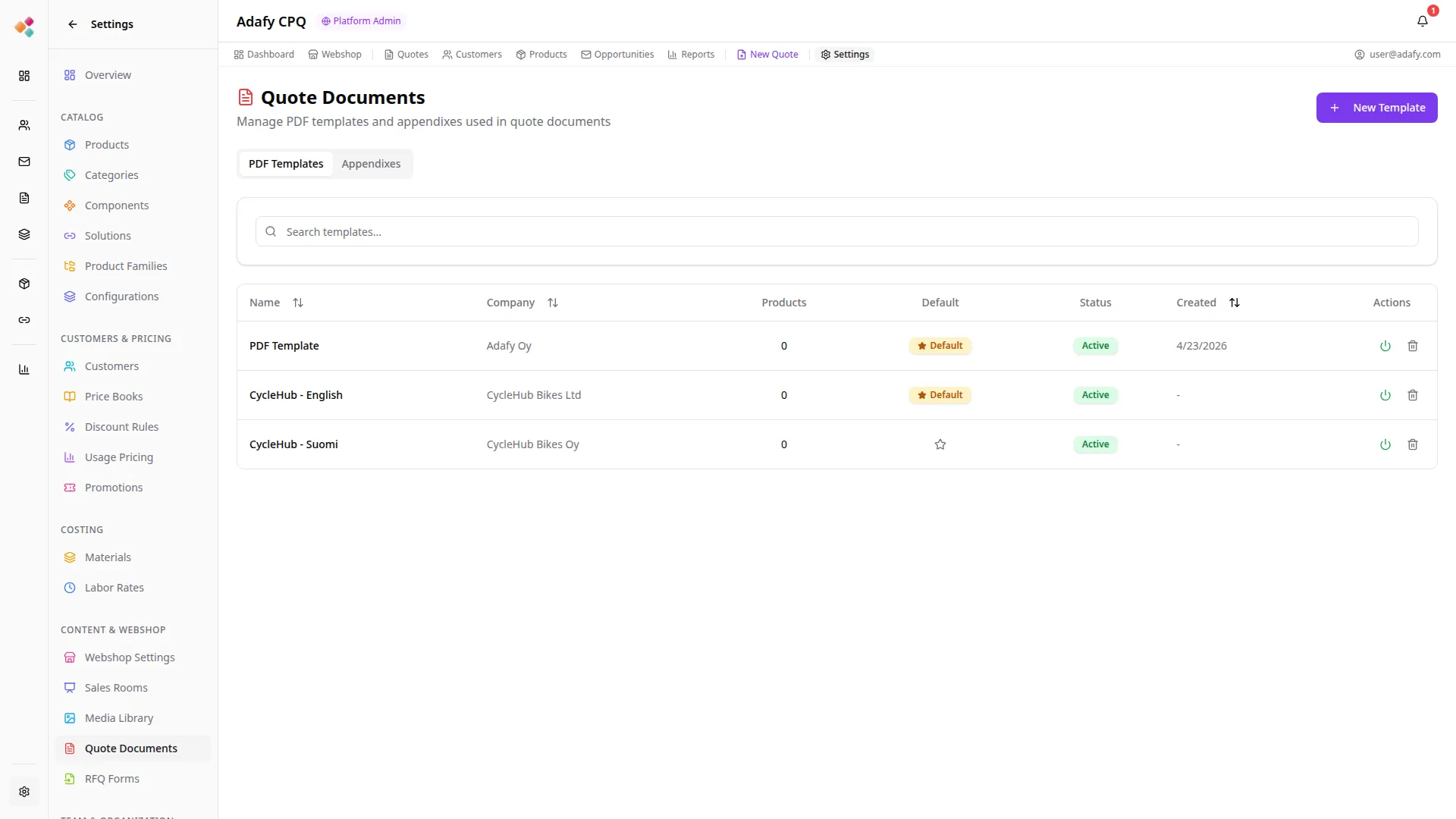The image size is (1456, 819).
Task: Switch to the Appendixes tab
Action: [x=371, y=164]
